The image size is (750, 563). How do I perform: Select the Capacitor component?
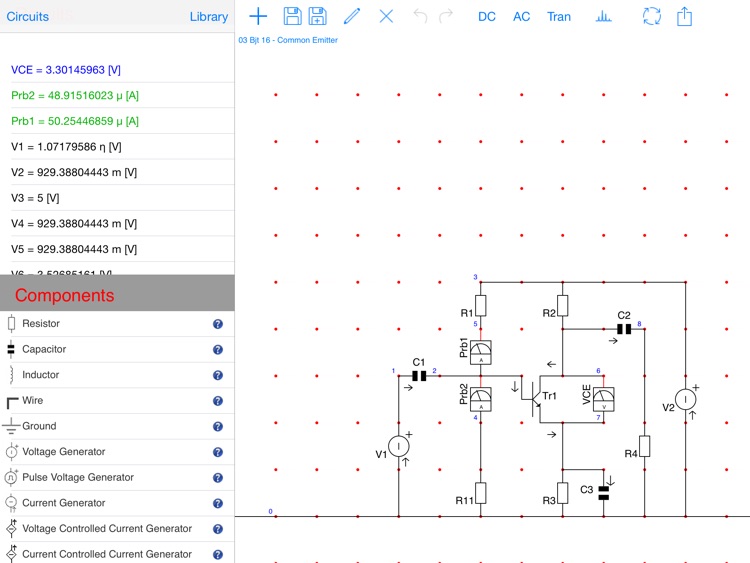117,349
